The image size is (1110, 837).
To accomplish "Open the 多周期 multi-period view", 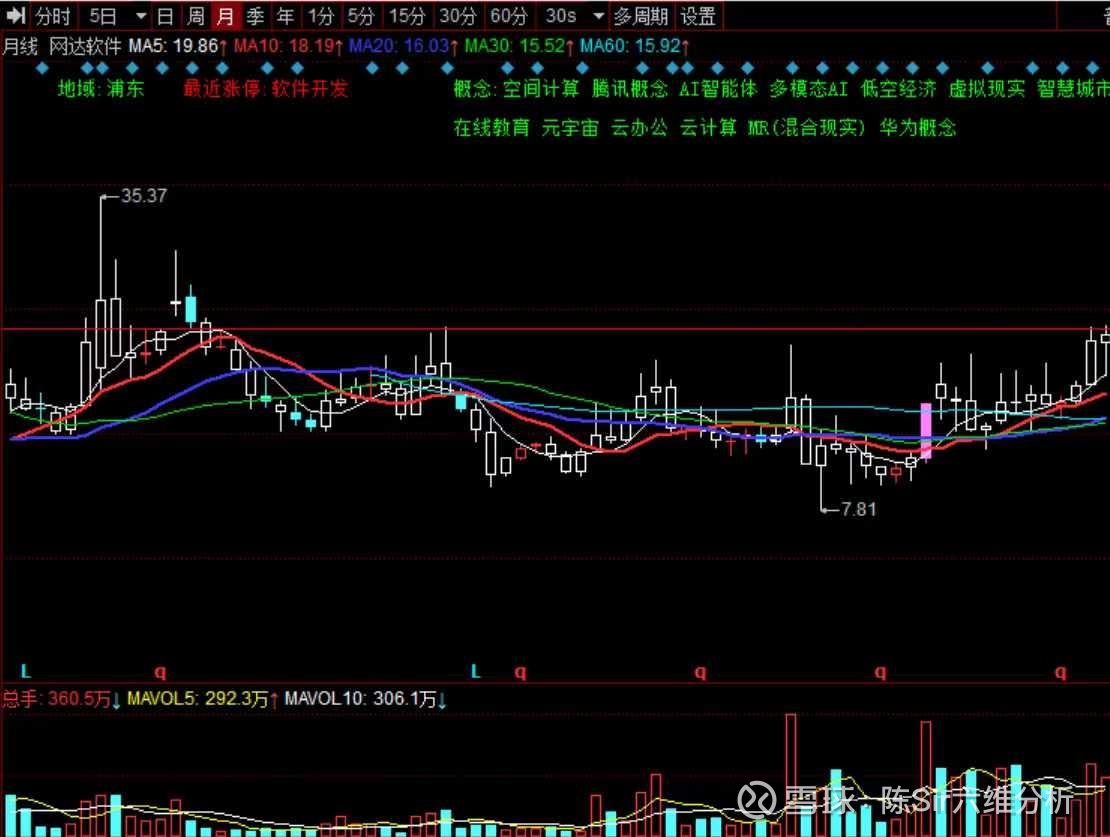I will click(641, 16).
